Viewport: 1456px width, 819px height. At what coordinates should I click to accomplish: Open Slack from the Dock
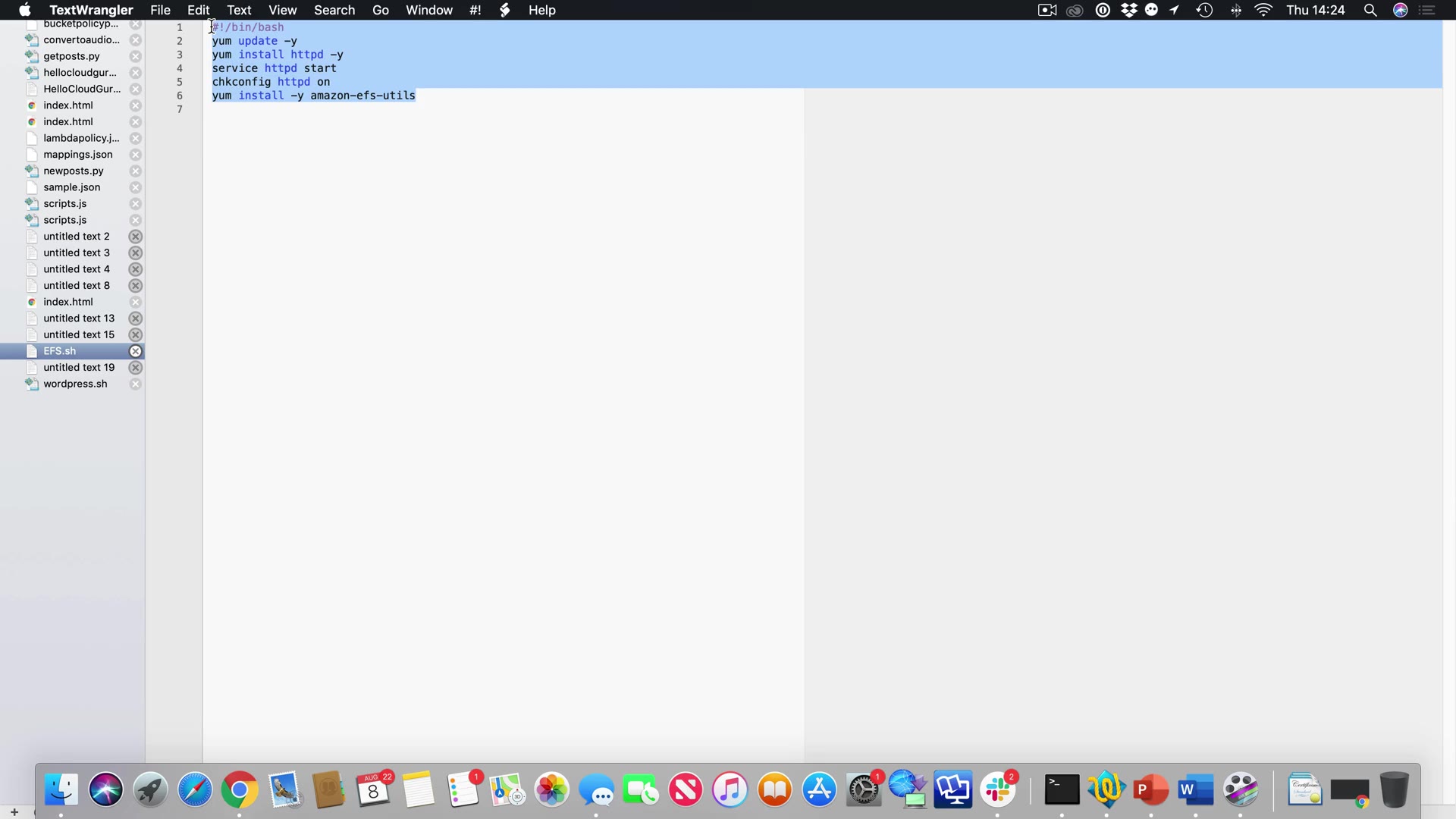click(x=998, y=789)
